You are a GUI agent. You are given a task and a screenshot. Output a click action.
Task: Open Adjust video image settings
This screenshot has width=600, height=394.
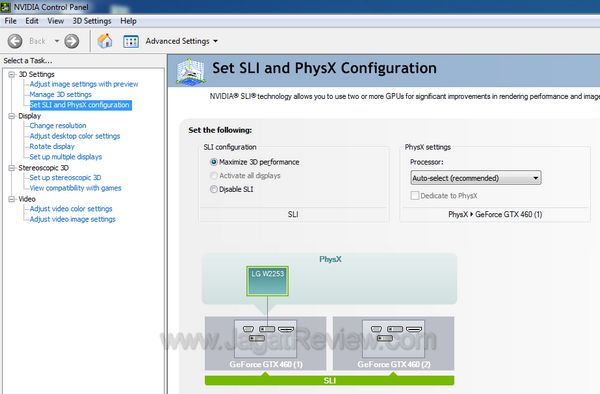click(x=72, y=219)
